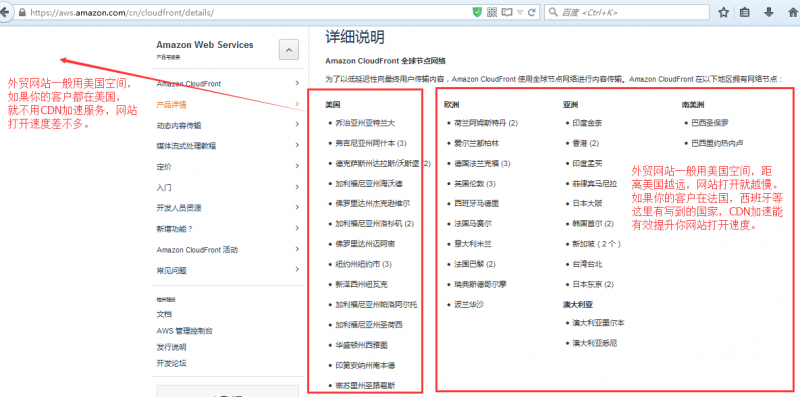Image resolution: width=800 pixels, height=397 pixels.
Task: Click the chevron next to 常见问题
Action: point(297,269)
